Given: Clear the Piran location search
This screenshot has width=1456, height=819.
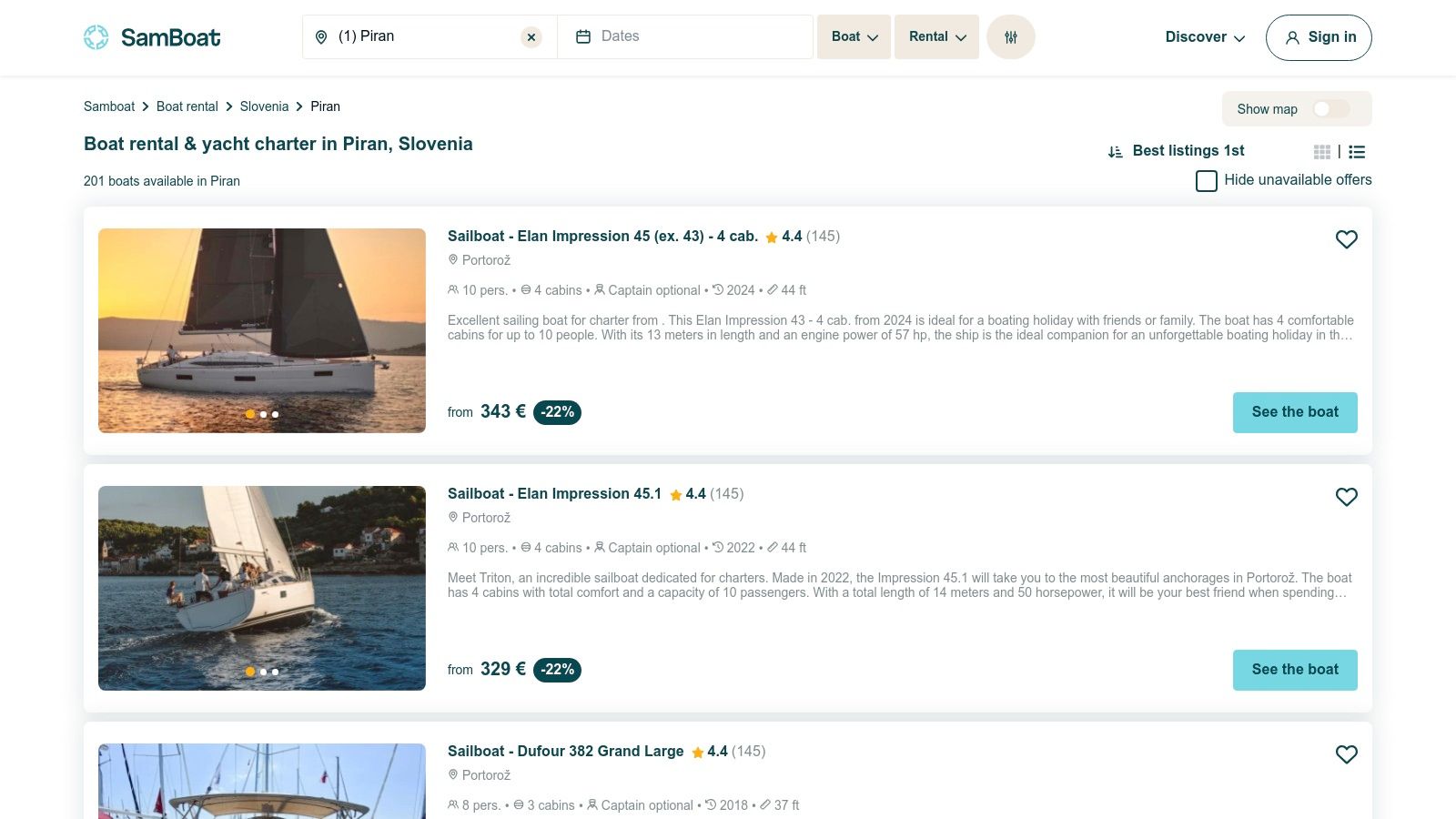Looking at the screenshot, I should 531,37.
